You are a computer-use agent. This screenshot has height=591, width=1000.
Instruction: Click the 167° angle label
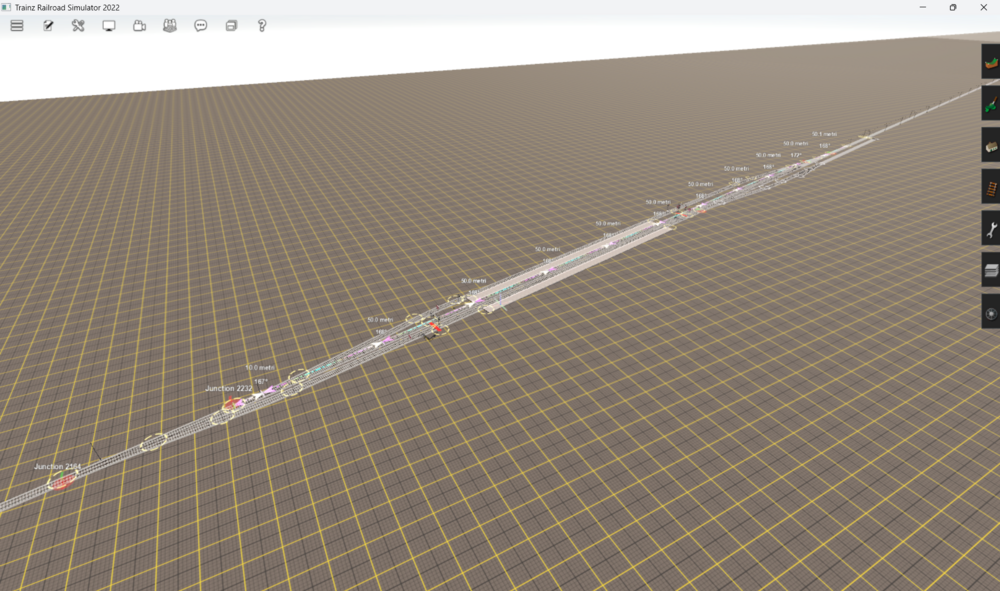tap(261, 382)
